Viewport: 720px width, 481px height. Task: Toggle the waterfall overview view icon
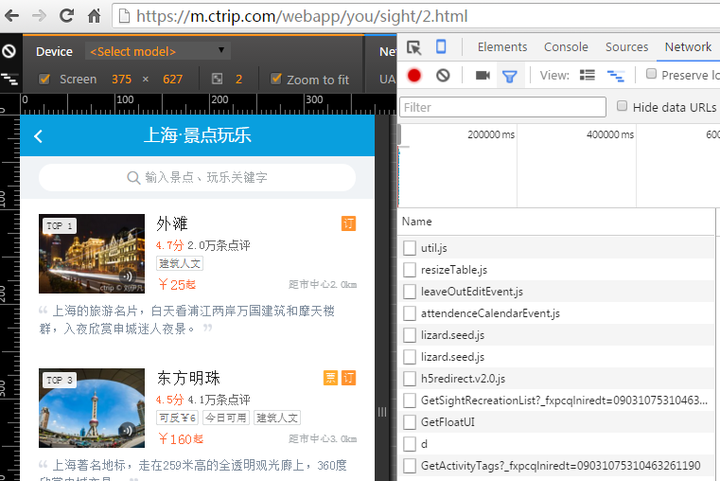[x=615, y=76]
